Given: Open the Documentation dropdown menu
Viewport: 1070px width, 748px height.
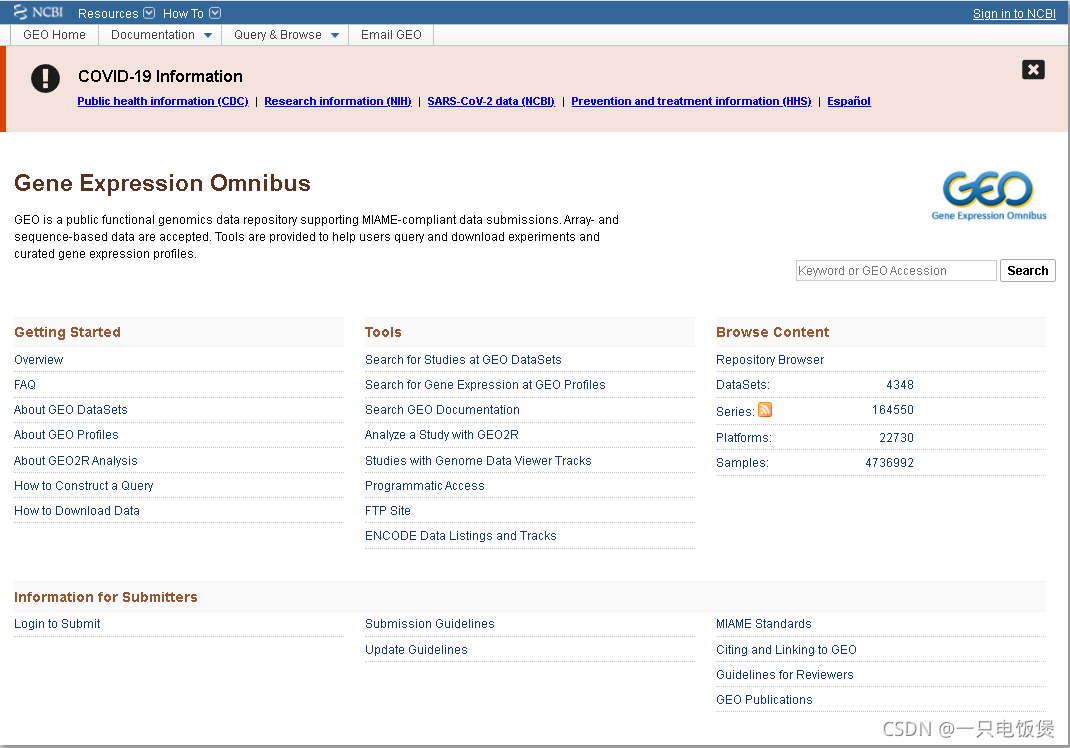Looking at the screenshot, I should 207,35.
